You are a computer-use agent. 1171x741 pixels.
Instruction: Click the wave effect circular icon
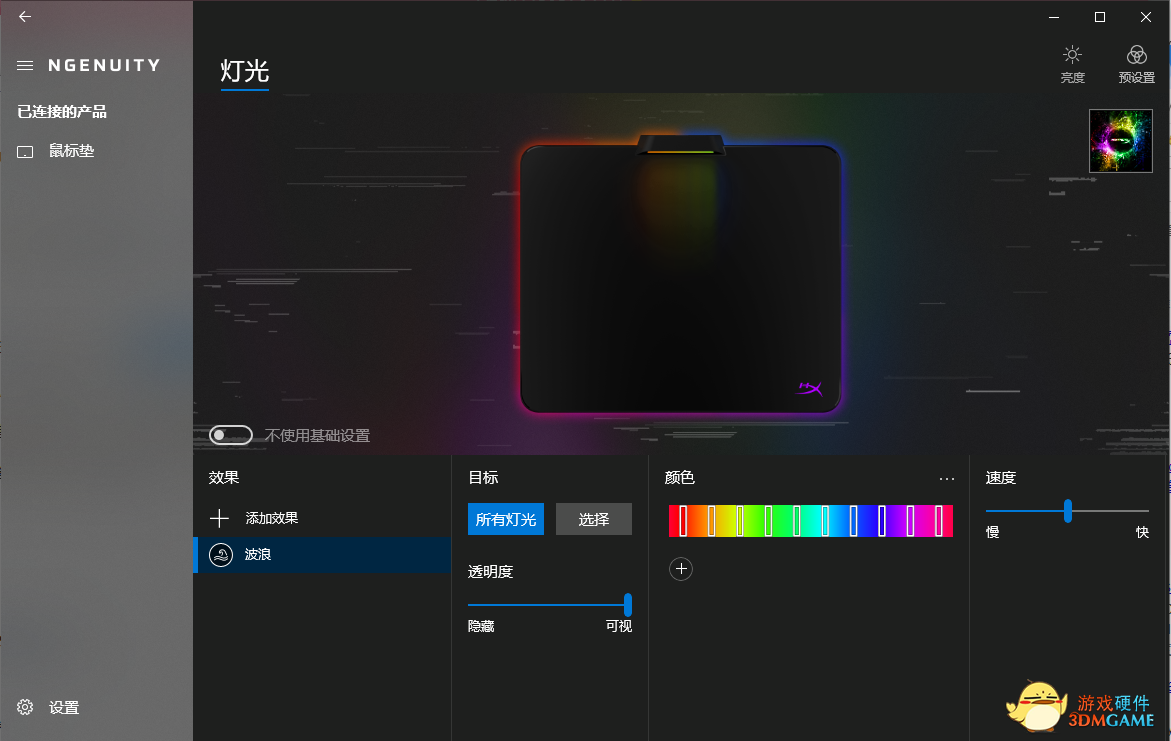pyautogui.click(x=220, y=555)
